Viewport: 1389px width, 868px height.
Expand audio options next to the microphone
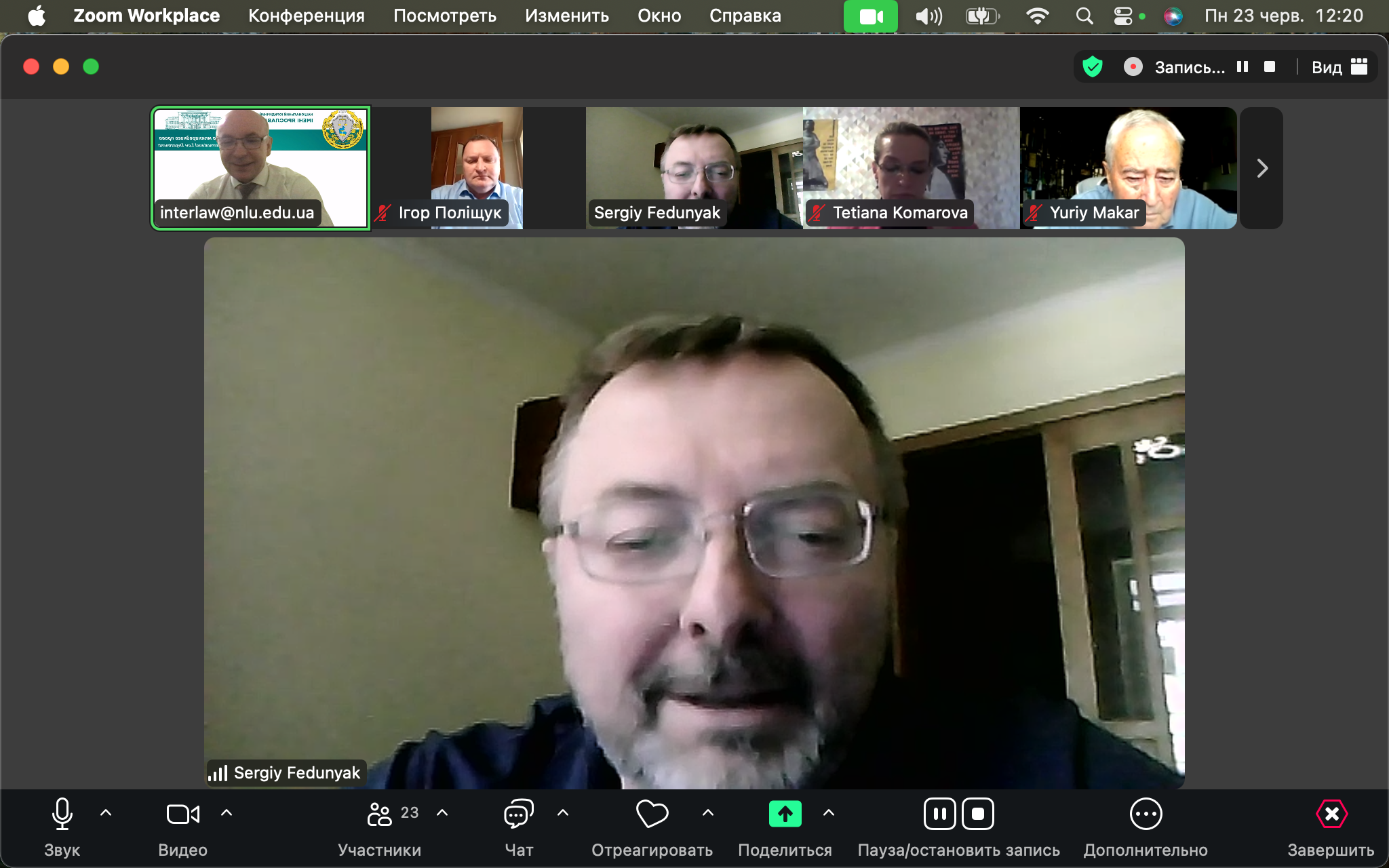point(106,812)
